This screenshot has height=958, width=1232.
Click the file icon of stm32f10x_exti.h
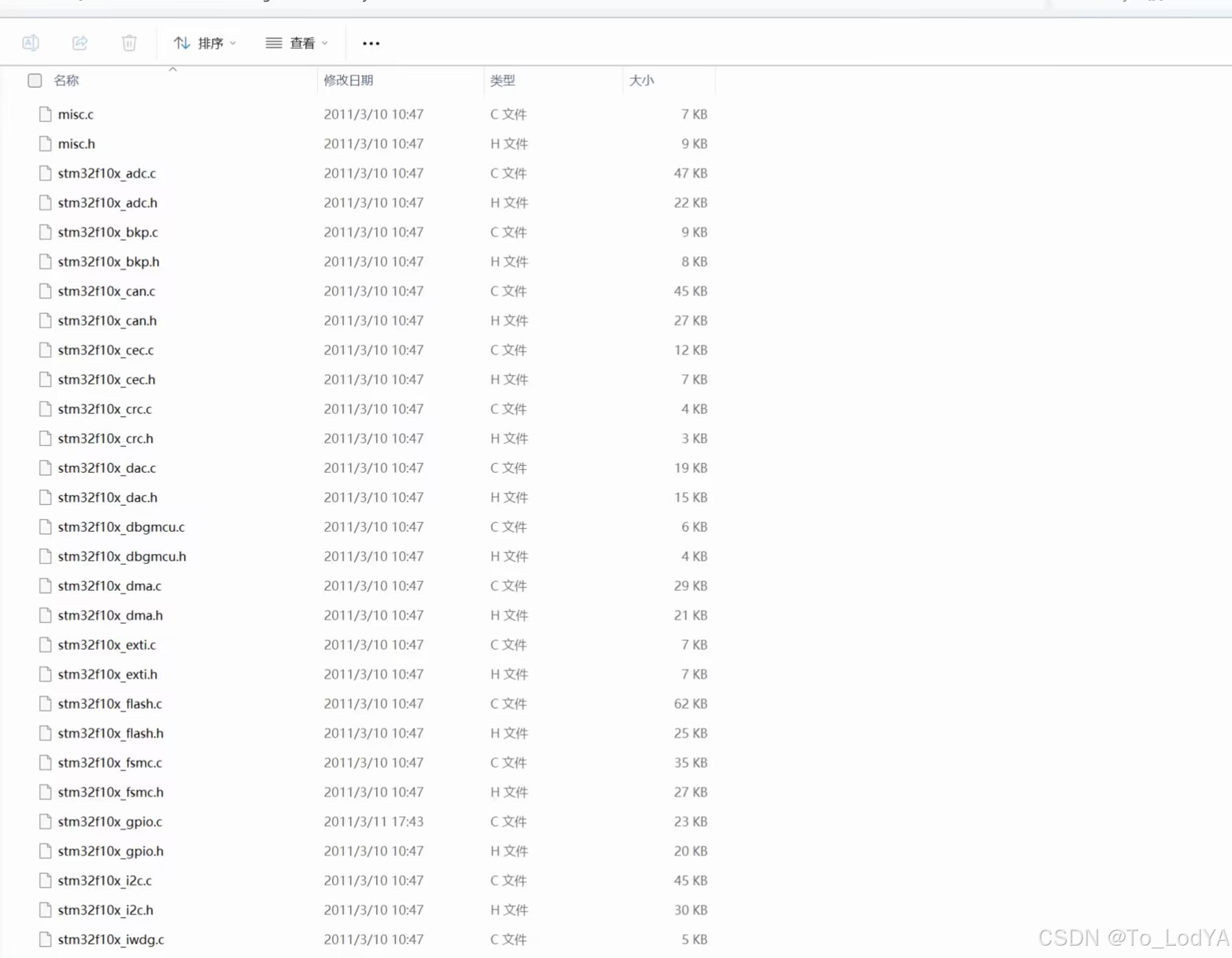click(x=45, y=675)
